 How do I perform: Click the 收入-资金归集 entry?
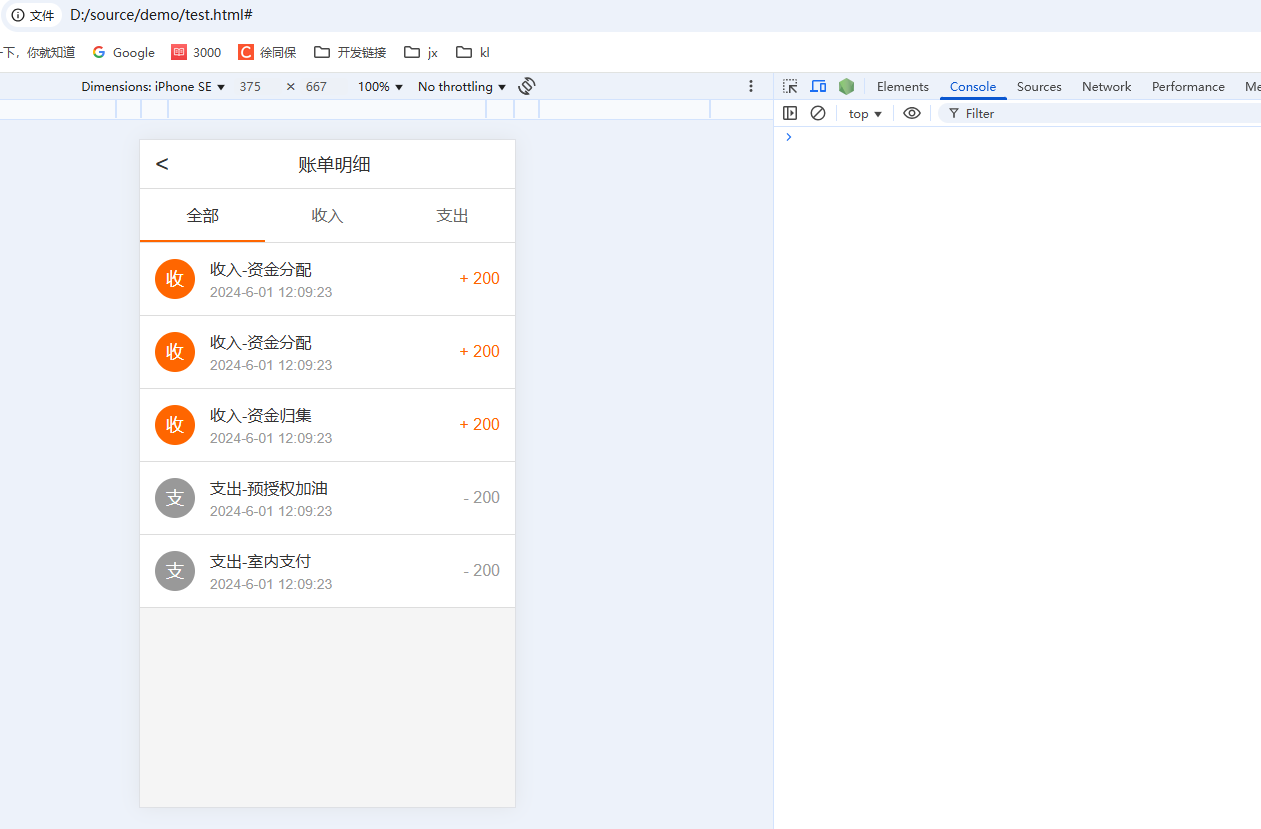click(x=327, y=425)
